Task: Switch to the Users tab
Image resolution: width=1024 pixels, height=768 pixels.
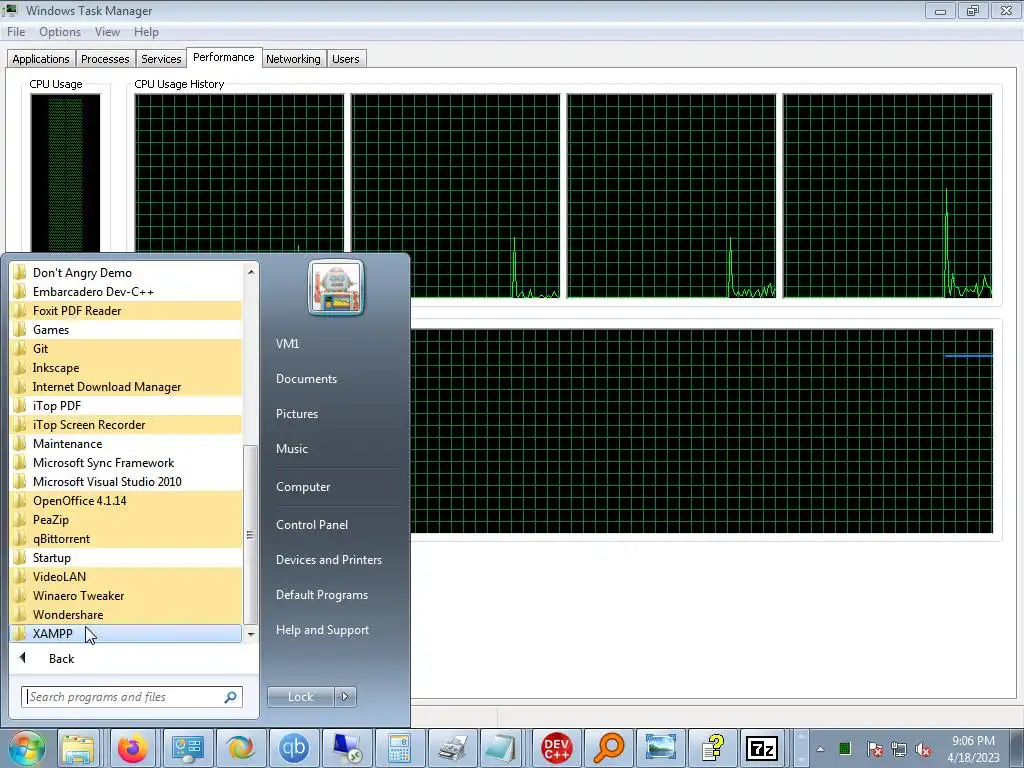Action: pos(345,59)
